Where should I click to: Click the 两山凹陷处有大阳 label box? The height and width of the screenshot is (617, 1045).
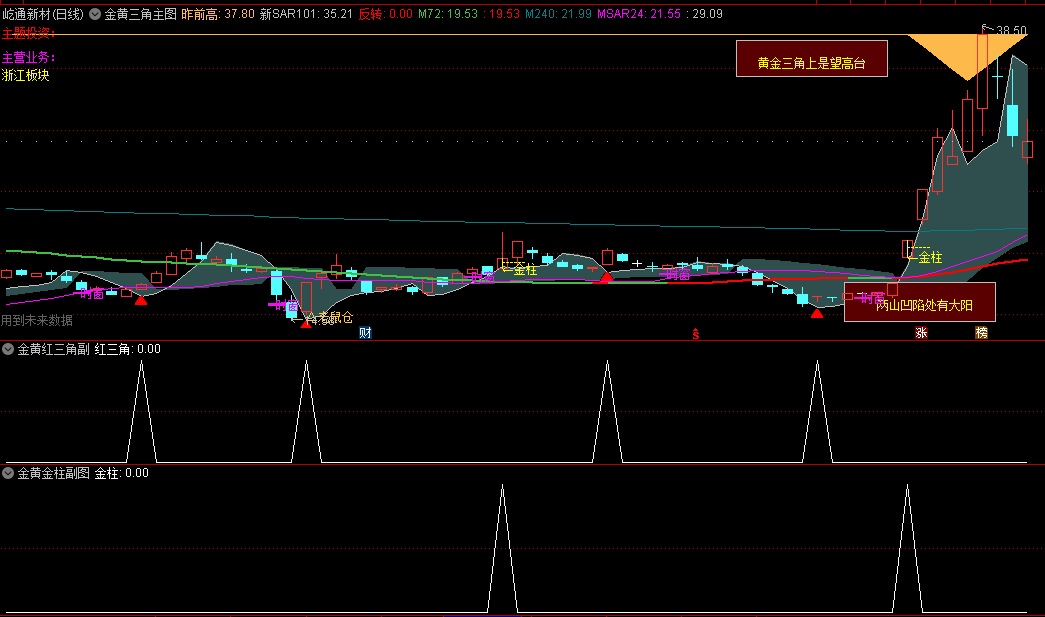tap(919, 303)
